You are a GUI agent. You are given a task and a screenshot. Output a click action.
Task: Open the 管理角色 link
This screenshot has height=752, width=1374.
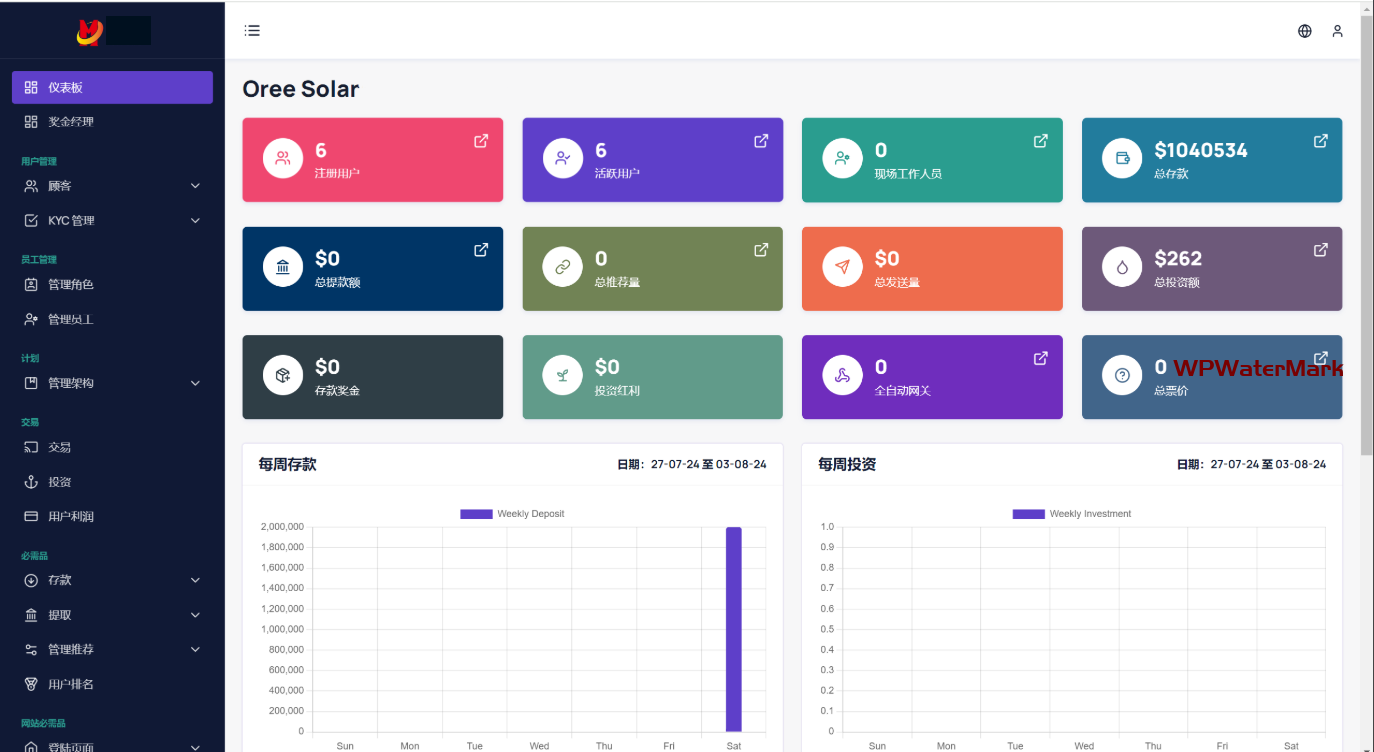pyautogui.click(x=70, y=285)
